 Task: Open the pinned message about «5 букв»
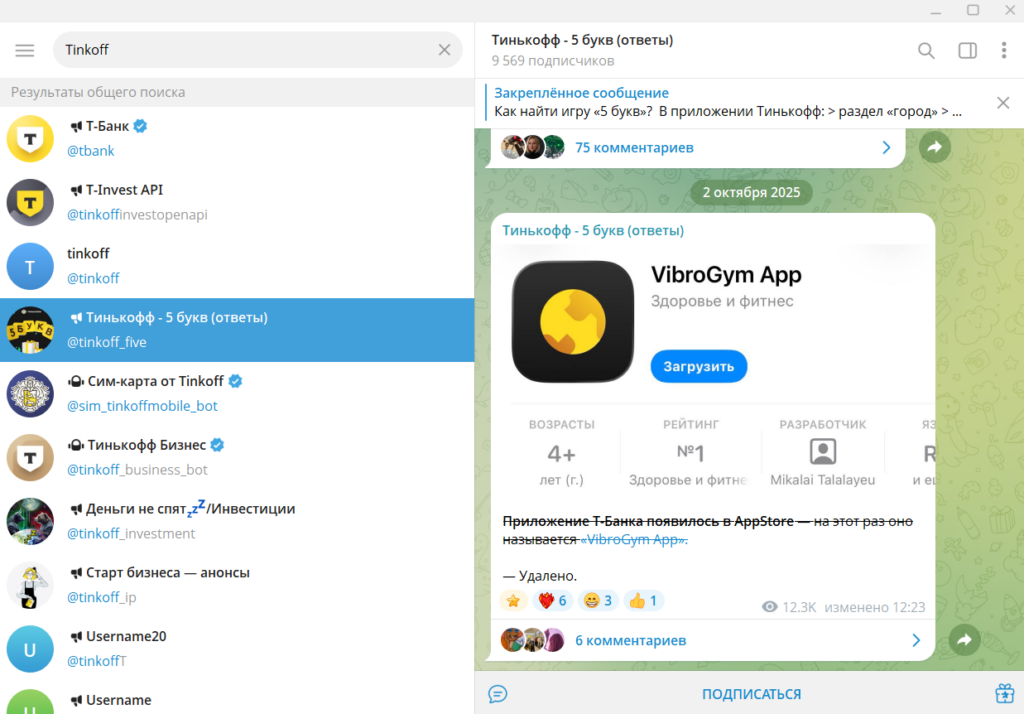(728, 103)
